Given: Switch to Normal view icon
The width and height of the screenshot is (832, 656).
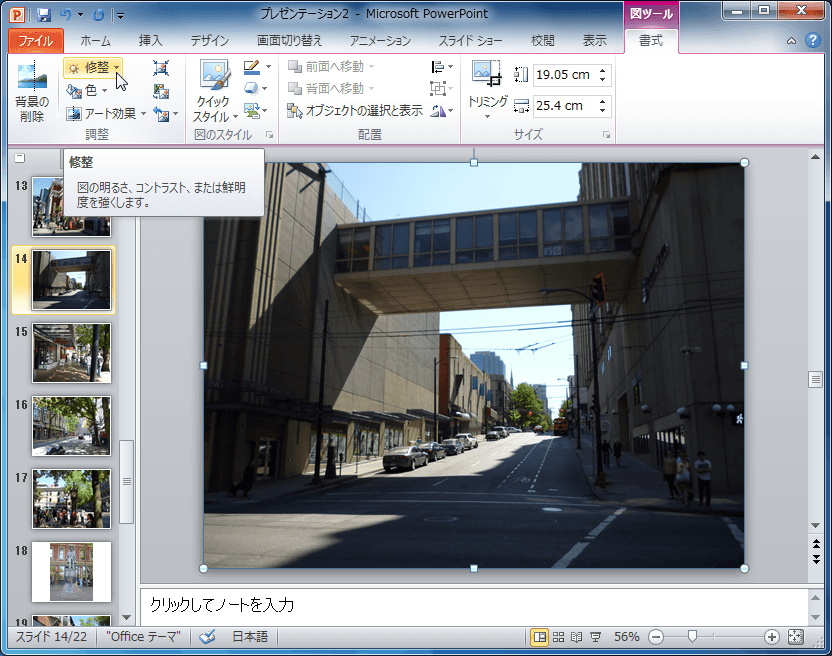Looking at the screenshot, I should [540, 637].
